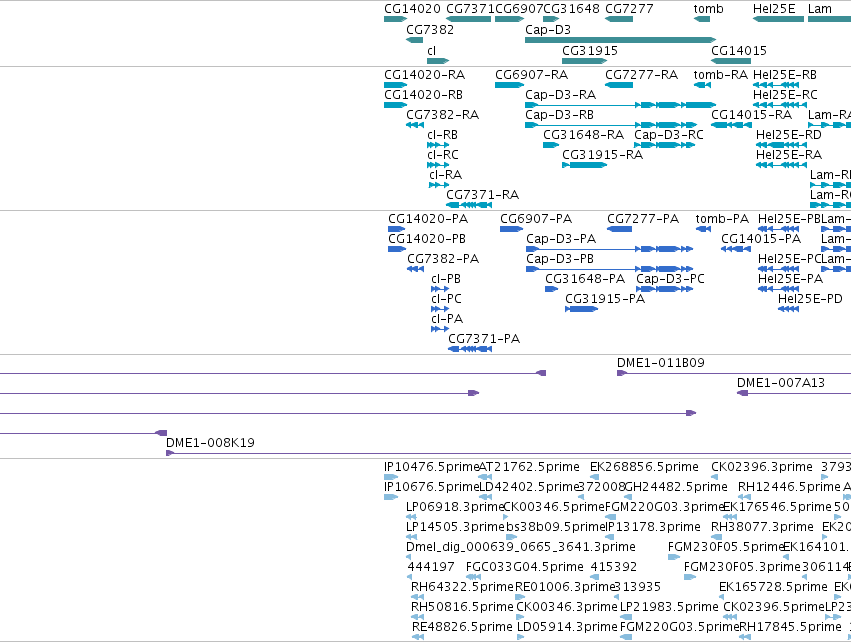Click the CG7277 gene feature
The height and width of the screenshot is (642, 851).
coord(619,19)
